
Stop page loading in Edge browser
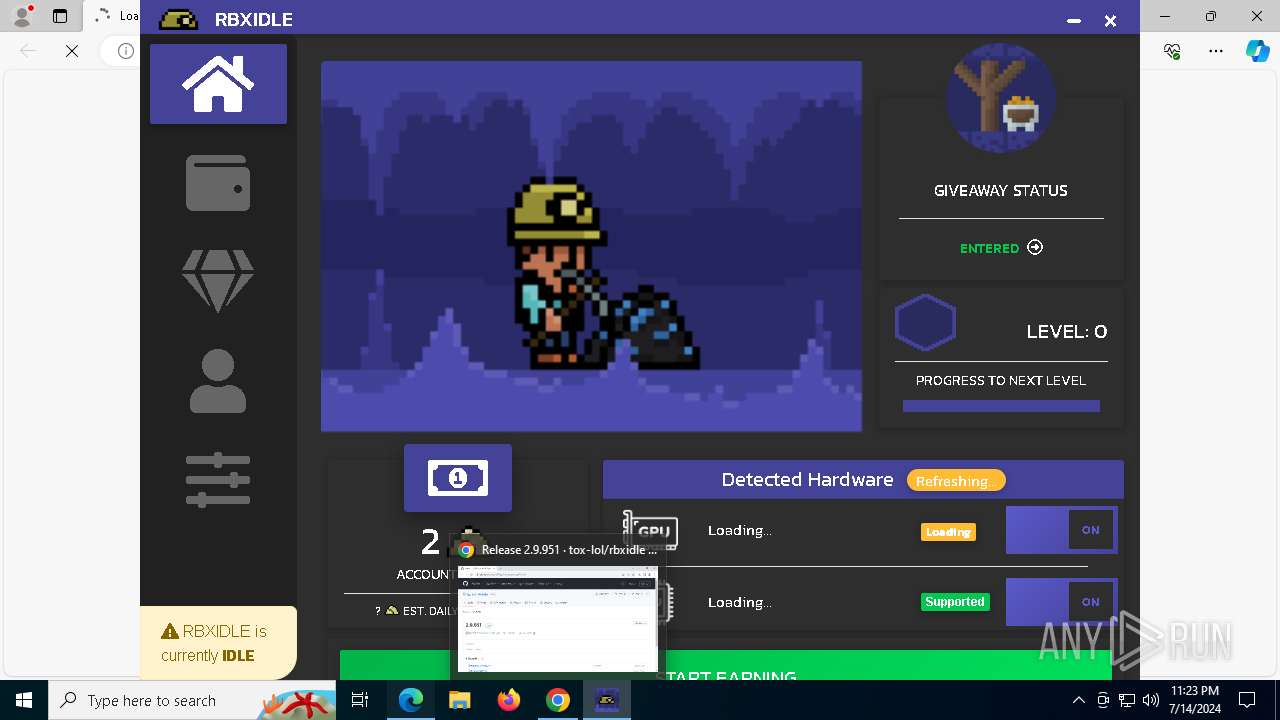[72, 51]
